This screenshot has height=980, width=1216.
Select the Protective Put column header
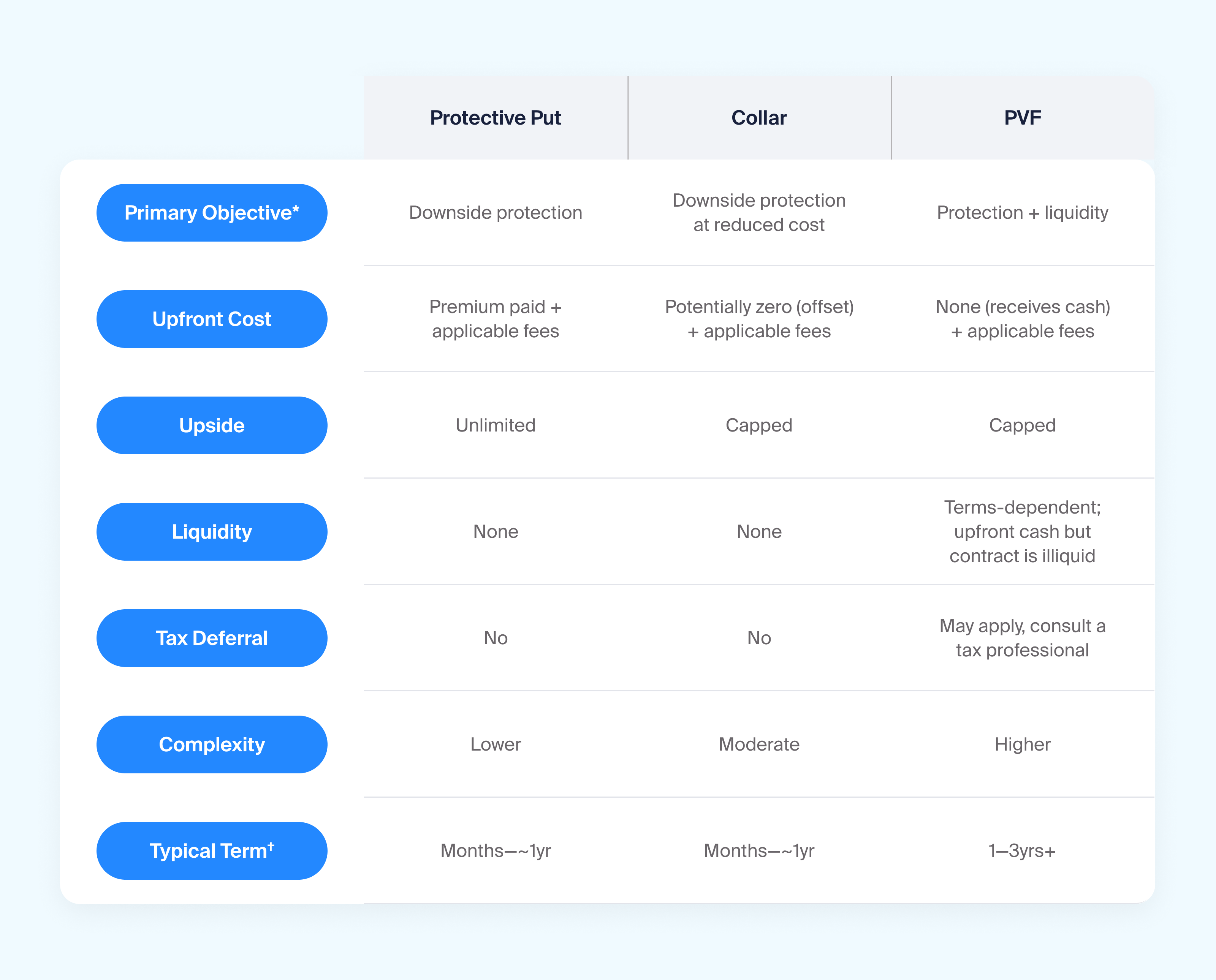[495, 117]
